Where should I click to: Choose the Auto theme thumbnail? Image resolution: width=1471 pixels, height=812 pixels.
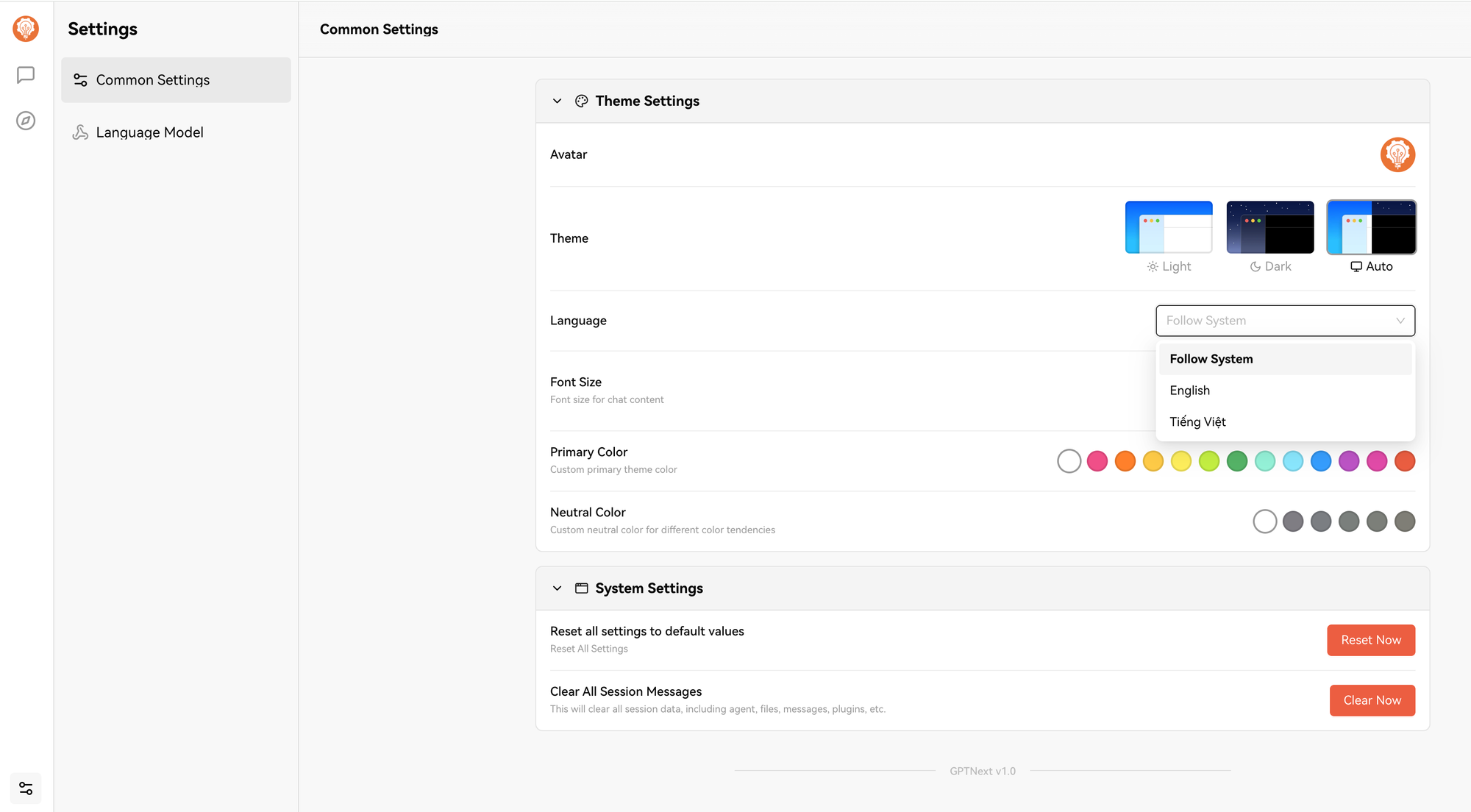tap(1372, 227)
